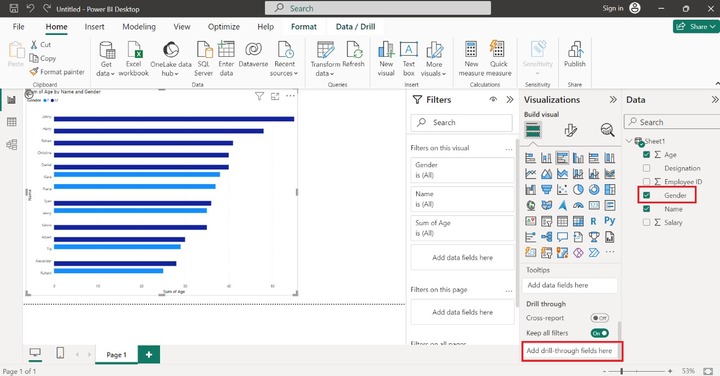Collapse the Visualizations pane chevrons
This screenshot has width=720, height=376.
(613, 100)
